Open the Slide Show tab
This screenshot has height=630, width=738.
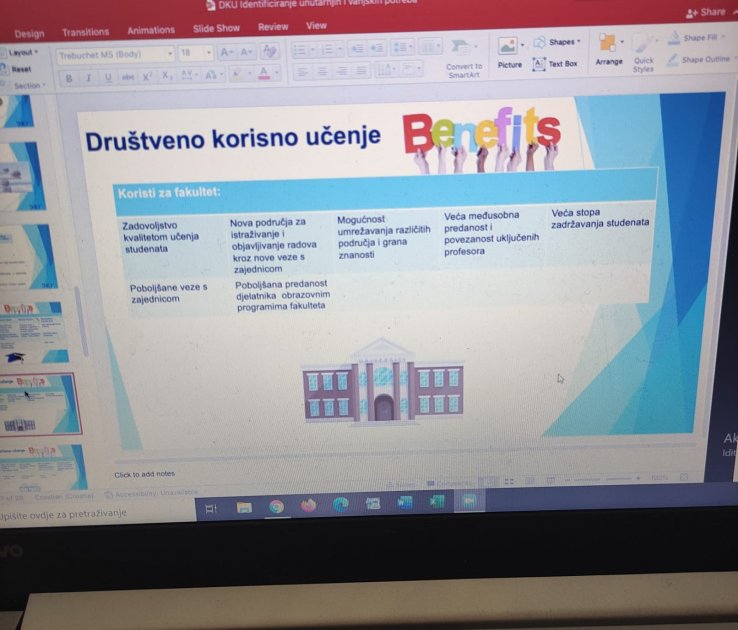point(214,29)
